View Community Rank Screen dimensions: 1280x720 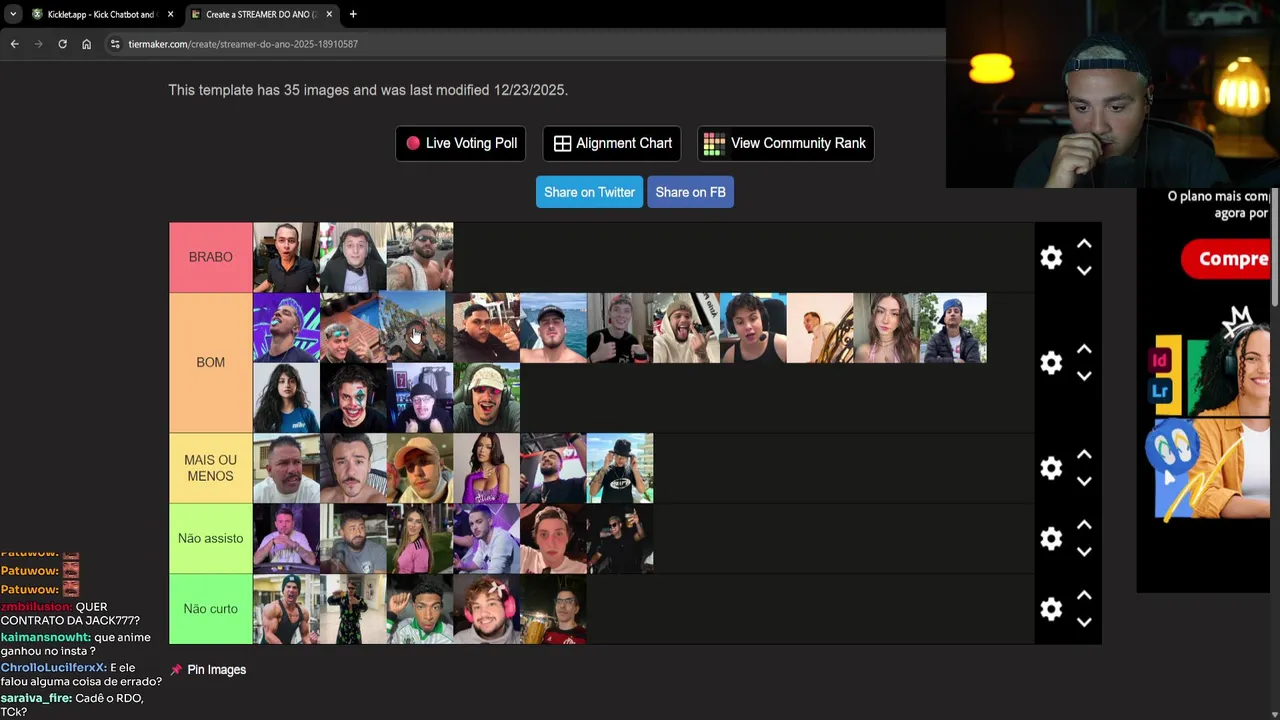pos(785,143)
